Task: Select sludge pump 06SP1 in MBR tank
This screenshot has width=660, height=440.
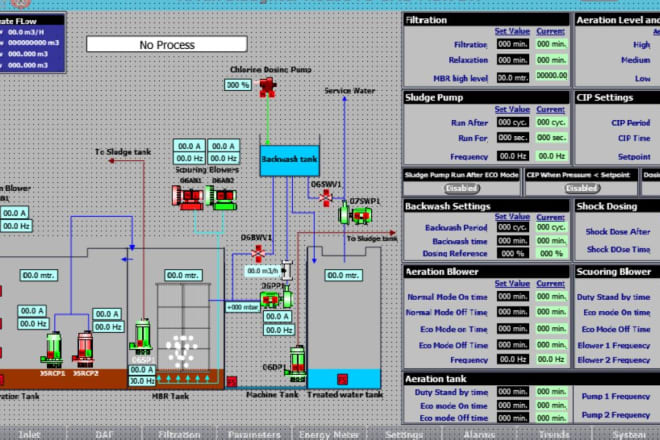Action: (141, 337)
